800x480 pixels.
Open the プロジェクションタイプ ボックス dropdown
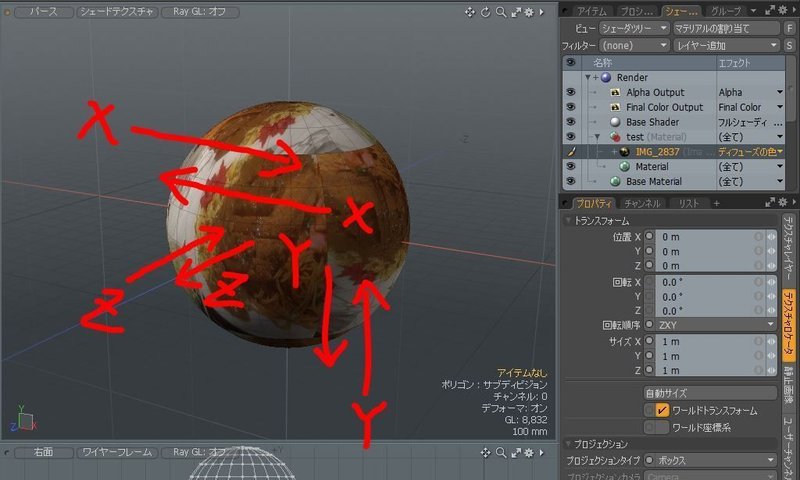click(x=715, y=461)
